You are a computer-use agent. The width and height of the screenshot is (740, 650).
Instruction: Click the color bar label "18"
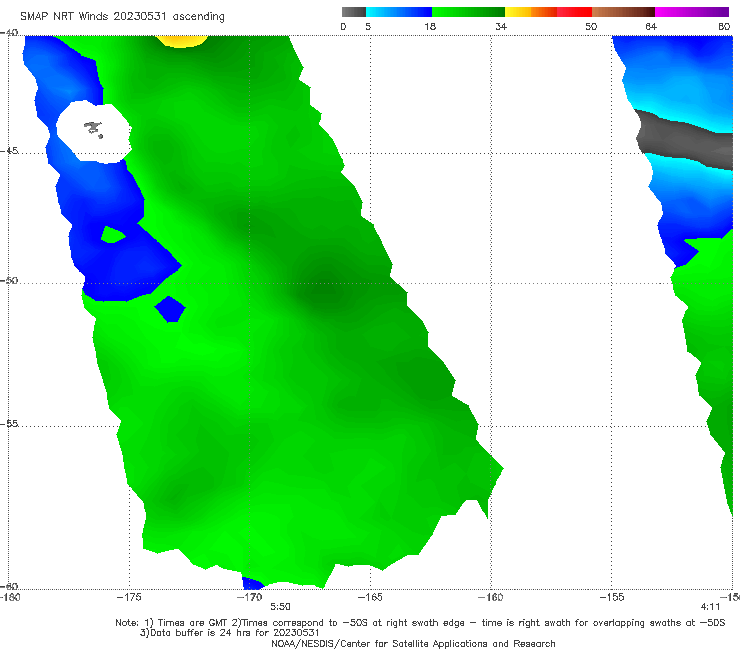click(430, 26)
